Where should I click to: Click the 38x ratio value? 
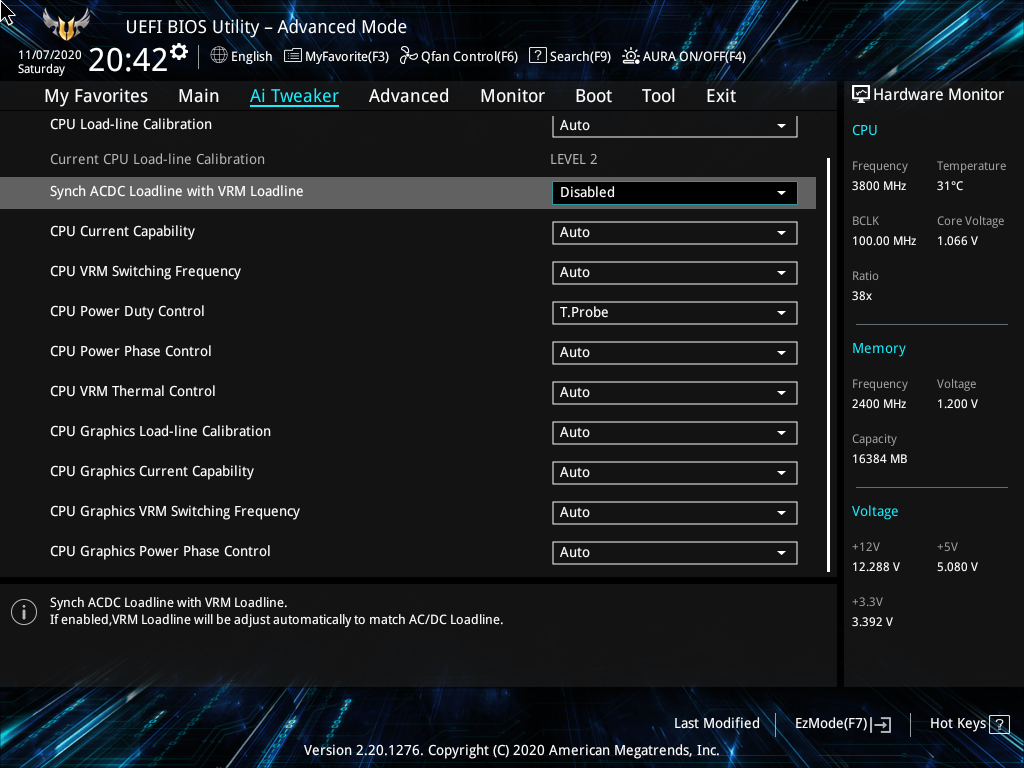861,296
